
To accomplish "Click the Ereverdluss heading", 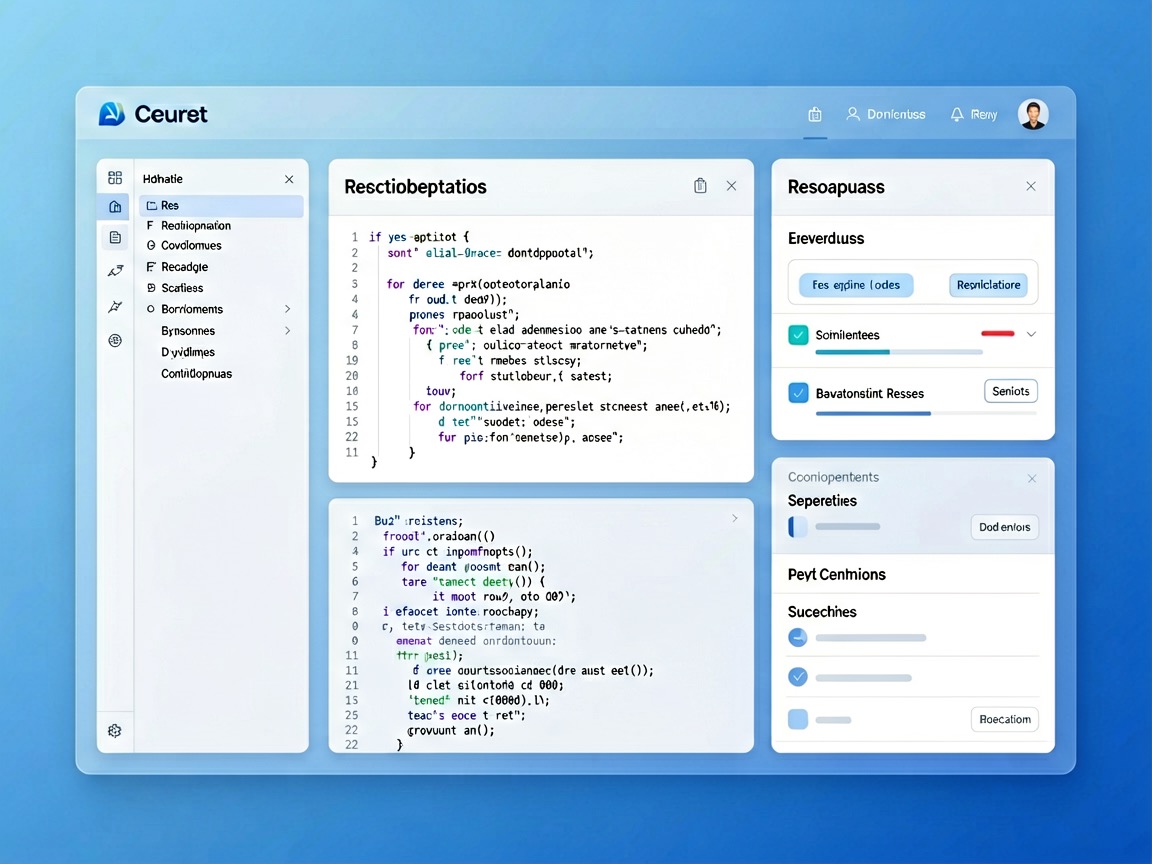I will pos(826,239).
